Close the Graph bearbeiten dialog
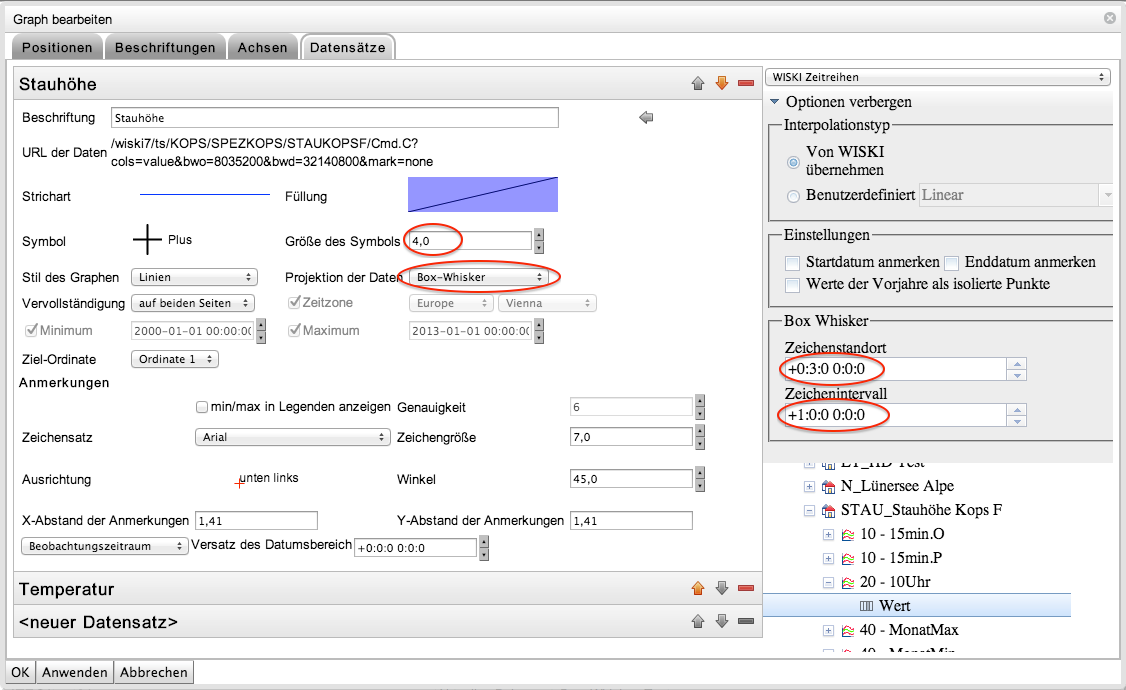This screenshot has width=1126, height=690. 1110,18
